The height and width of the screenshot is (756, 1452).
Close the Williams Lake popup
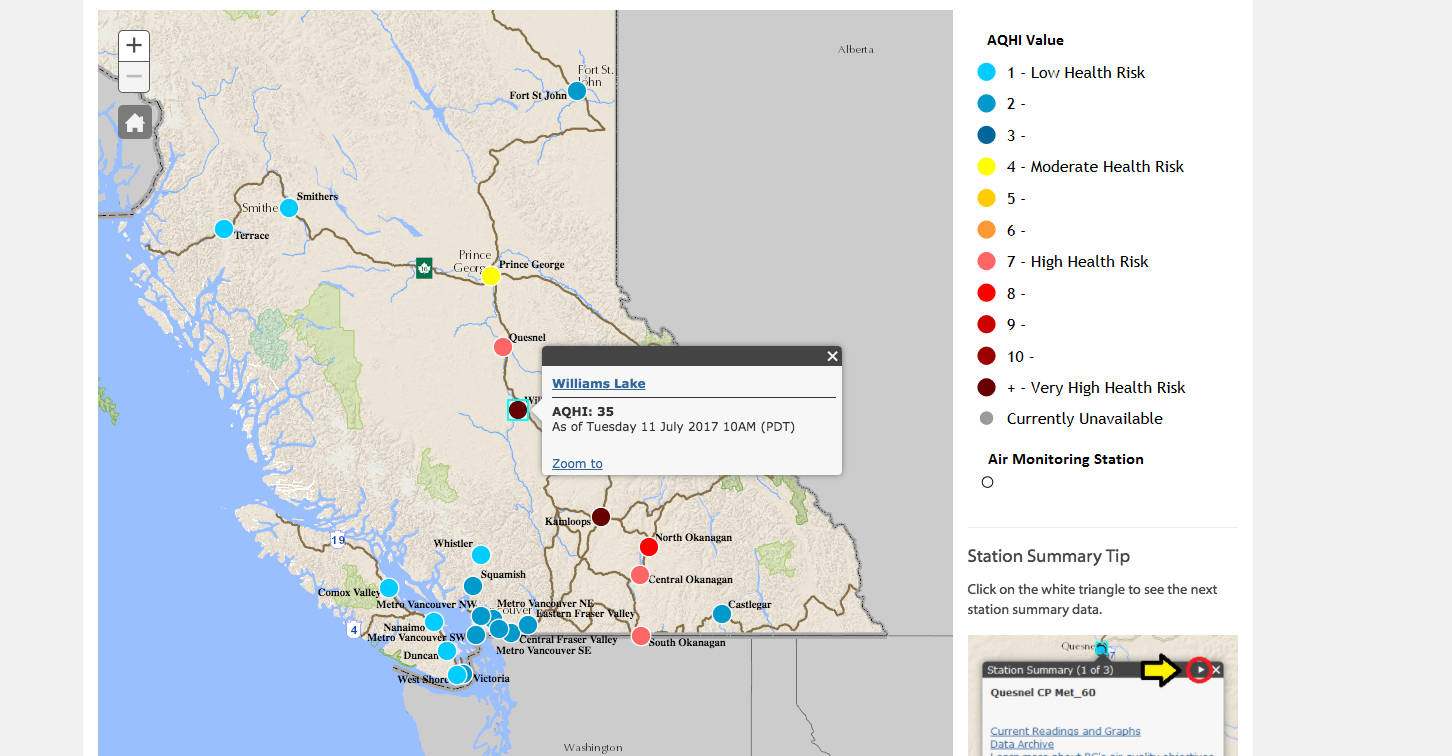pos(832,356)
